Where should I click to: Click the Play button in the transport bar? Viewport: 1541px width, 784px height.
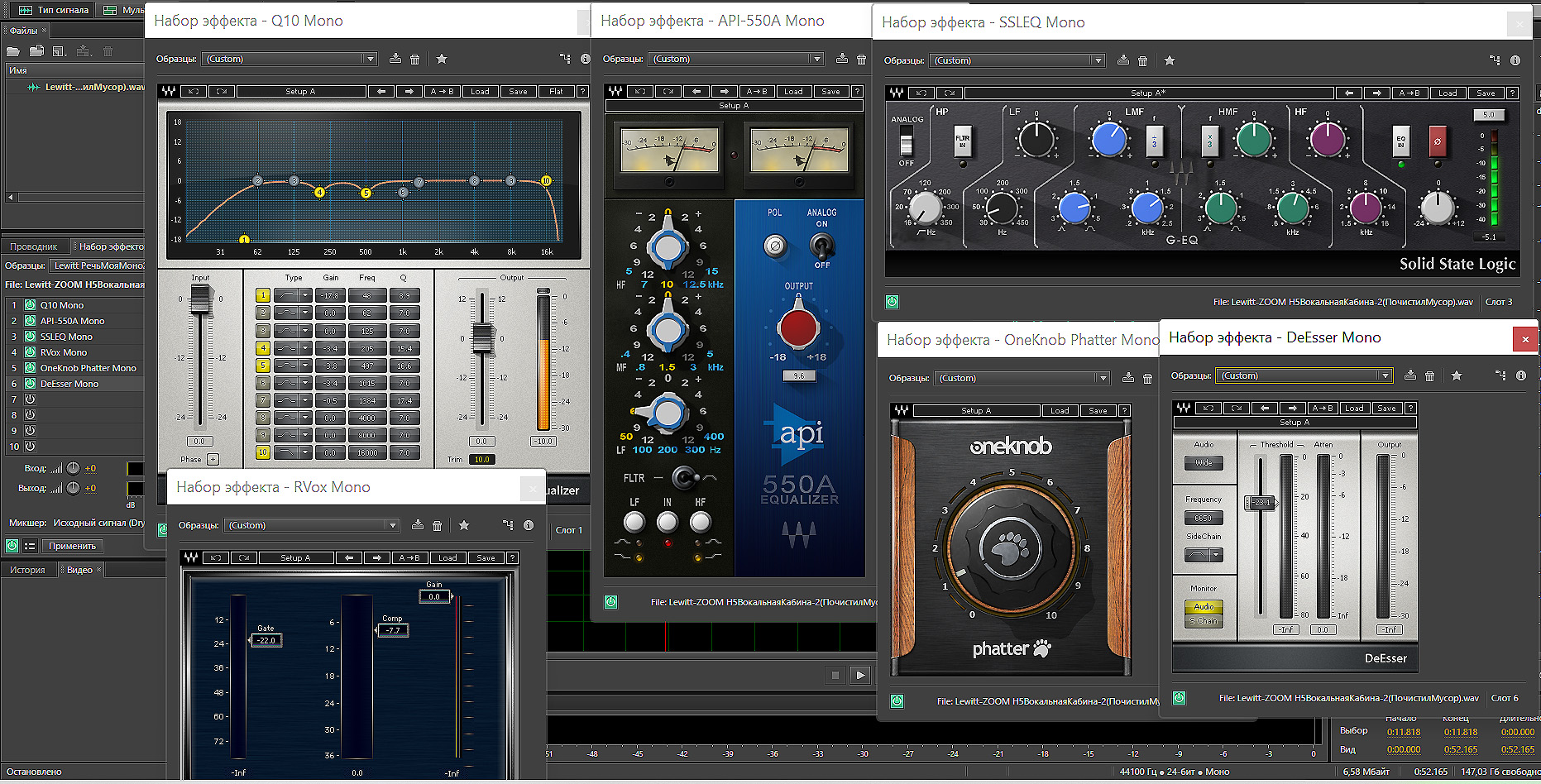point(860,675)
